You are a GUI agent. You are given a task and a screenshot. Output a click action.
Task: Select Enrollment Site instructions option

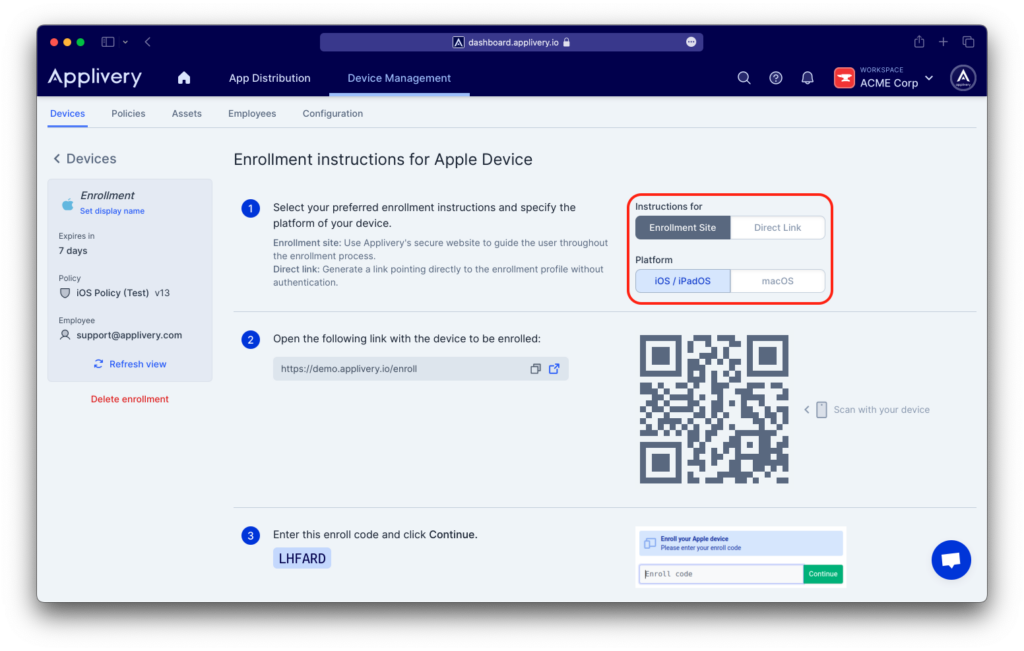pos(682,227)
